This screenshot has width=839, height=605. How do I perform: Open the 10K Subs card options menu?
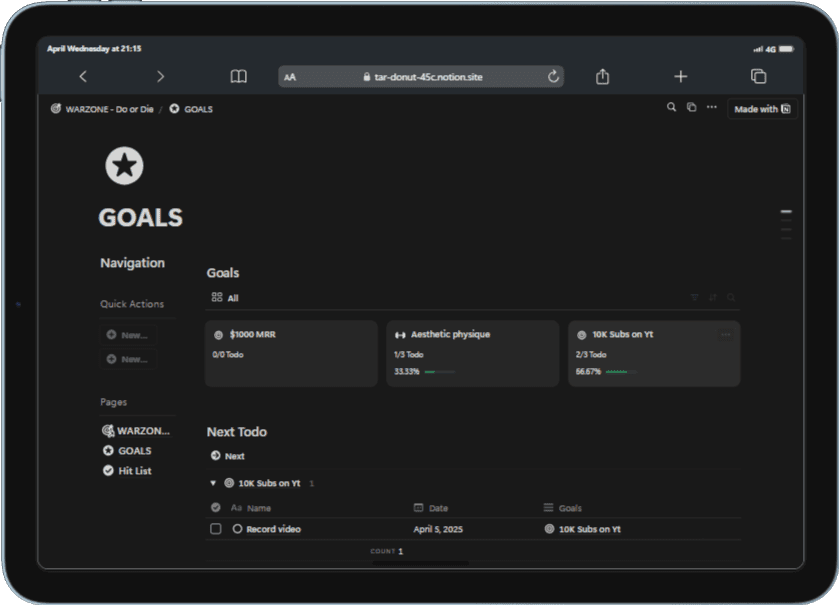726,334
